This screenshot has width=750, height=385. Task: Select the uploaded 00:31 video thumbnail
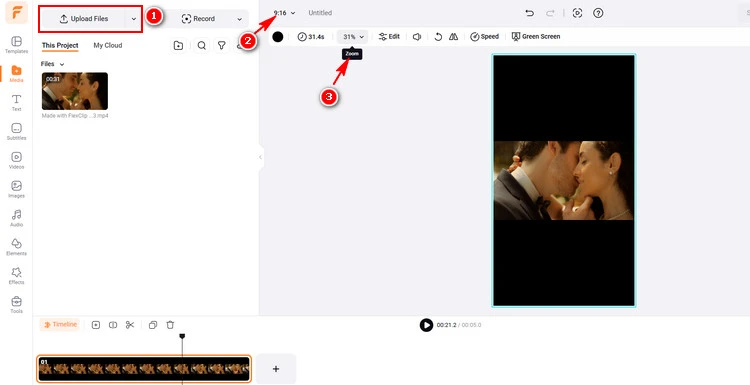tap(75, 91)
